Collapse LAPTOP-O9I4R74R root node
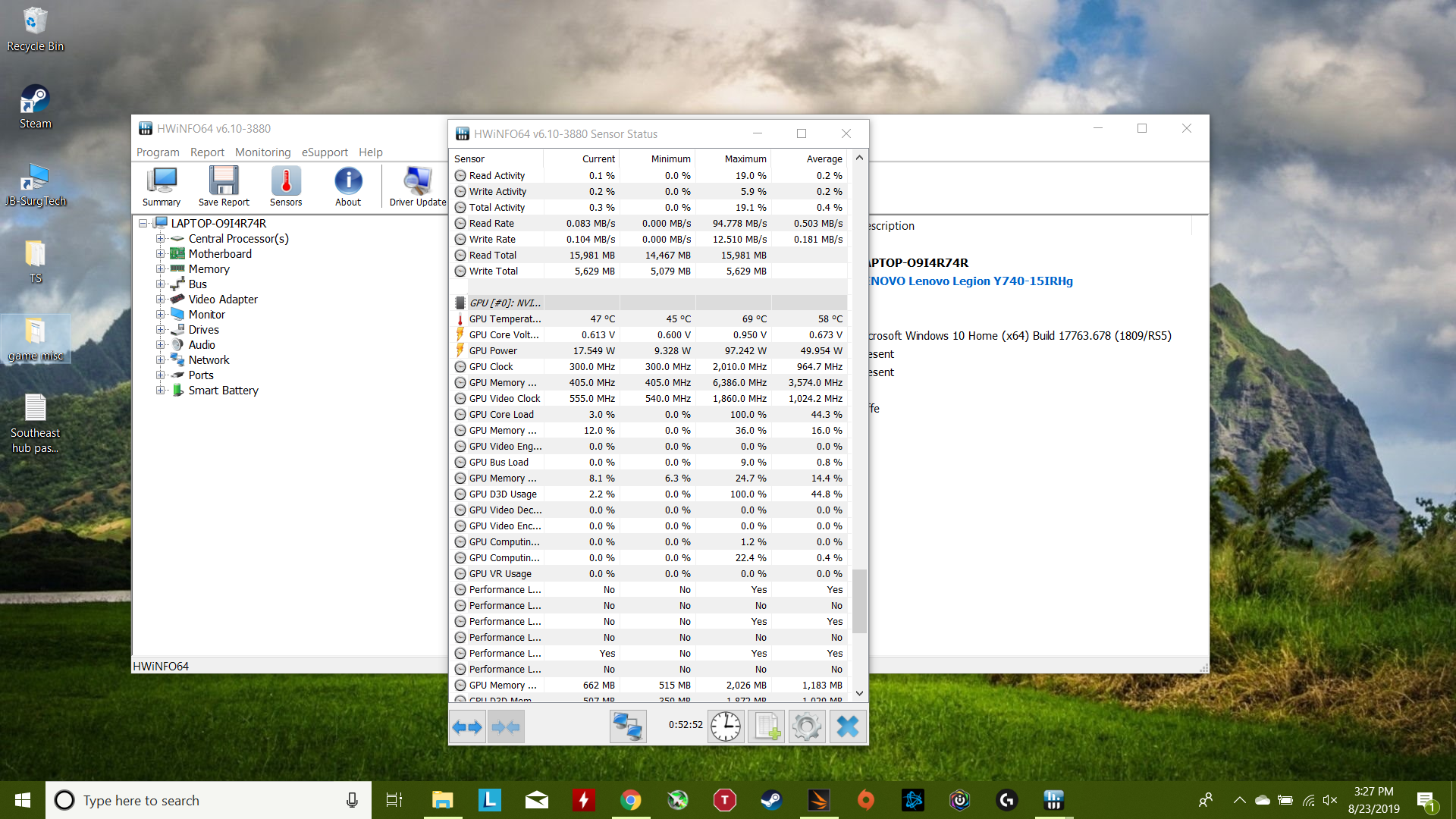The width and height of the screenshot is (1456, 819). [x=143, y=223]
